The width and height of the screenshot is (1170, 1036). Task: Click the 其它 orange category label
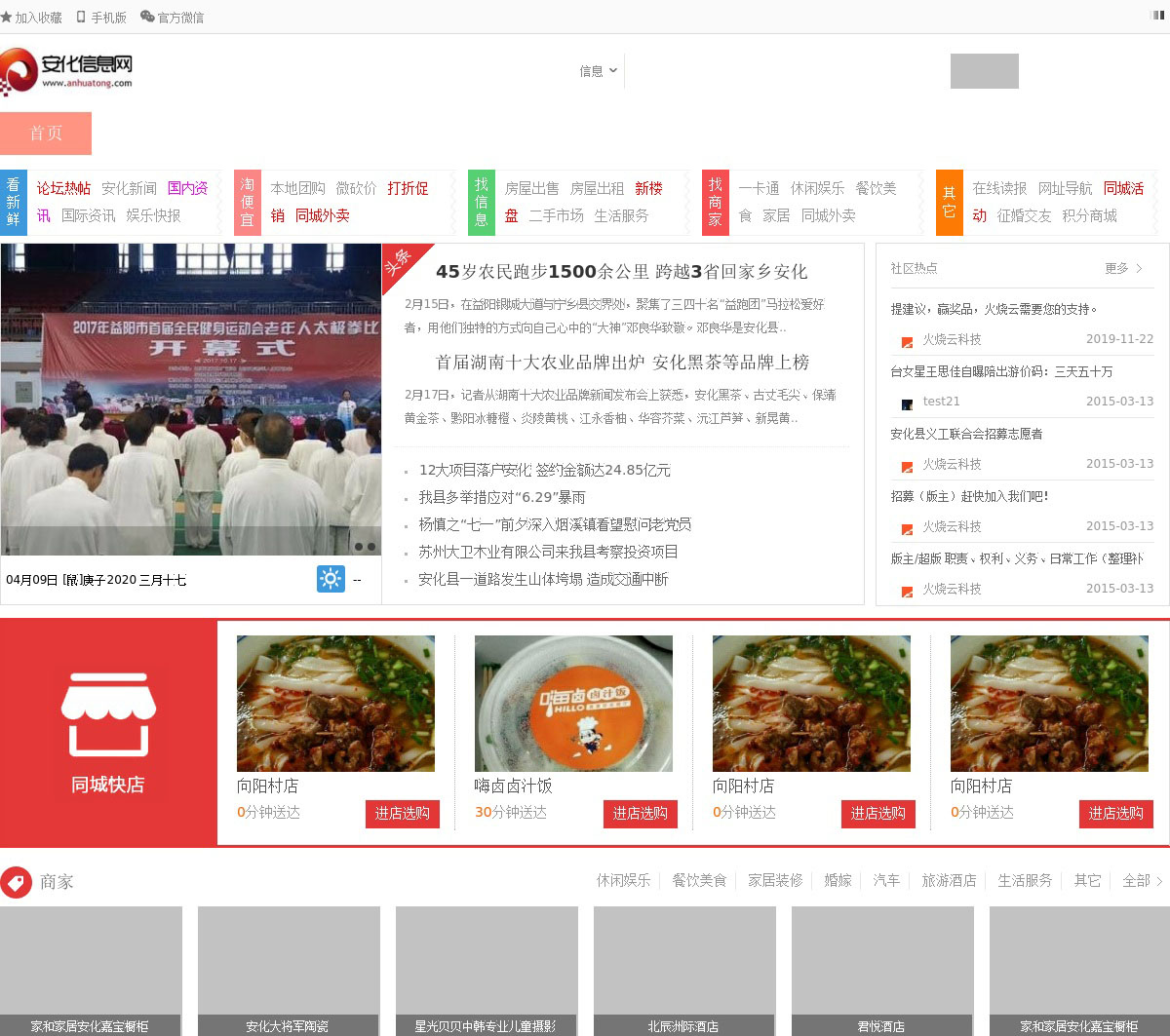click(x=950, y=202)
